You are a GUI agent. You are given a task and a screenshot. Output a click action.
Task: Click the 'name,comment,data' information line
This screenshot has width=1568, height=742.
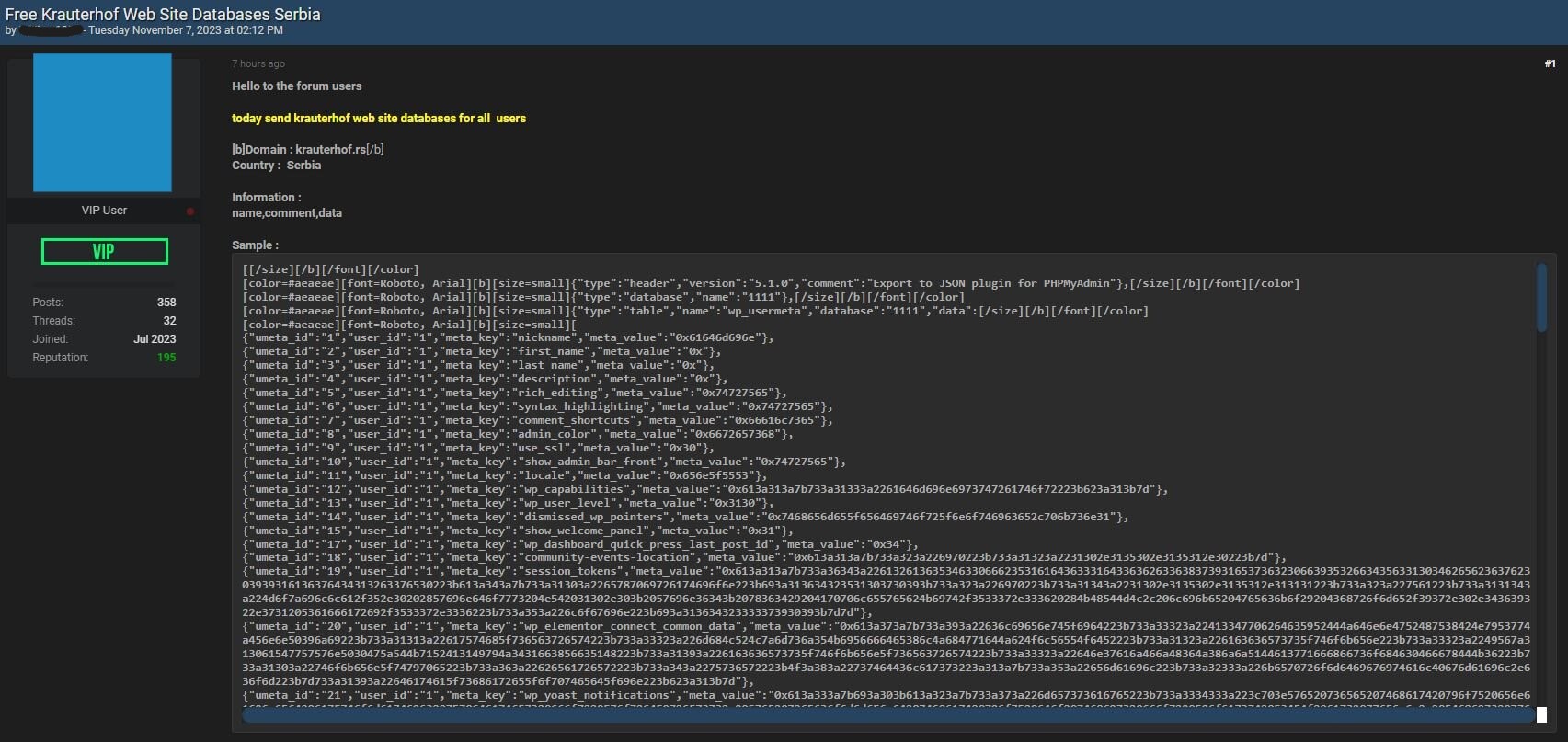tap(287, 213)
